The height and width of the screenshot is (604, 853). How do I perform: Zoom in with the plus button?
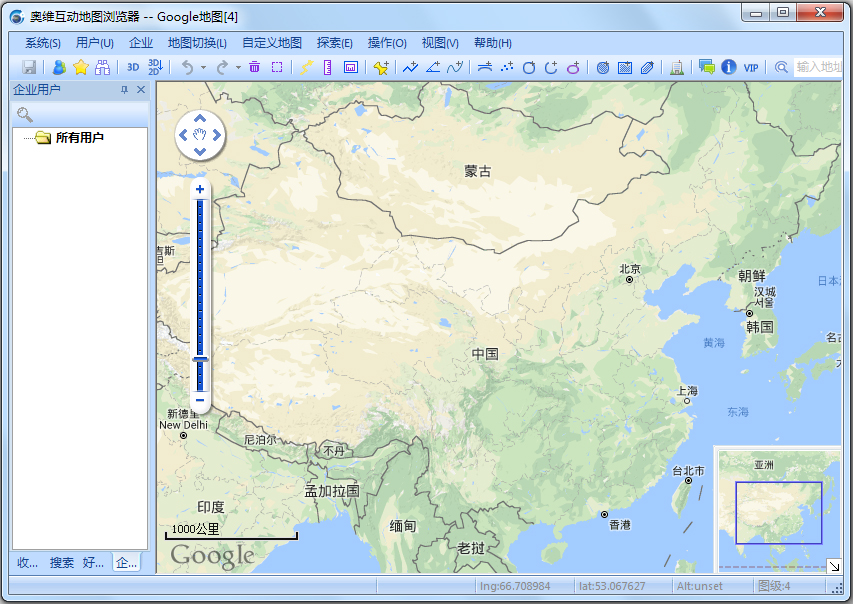point(200,189)
